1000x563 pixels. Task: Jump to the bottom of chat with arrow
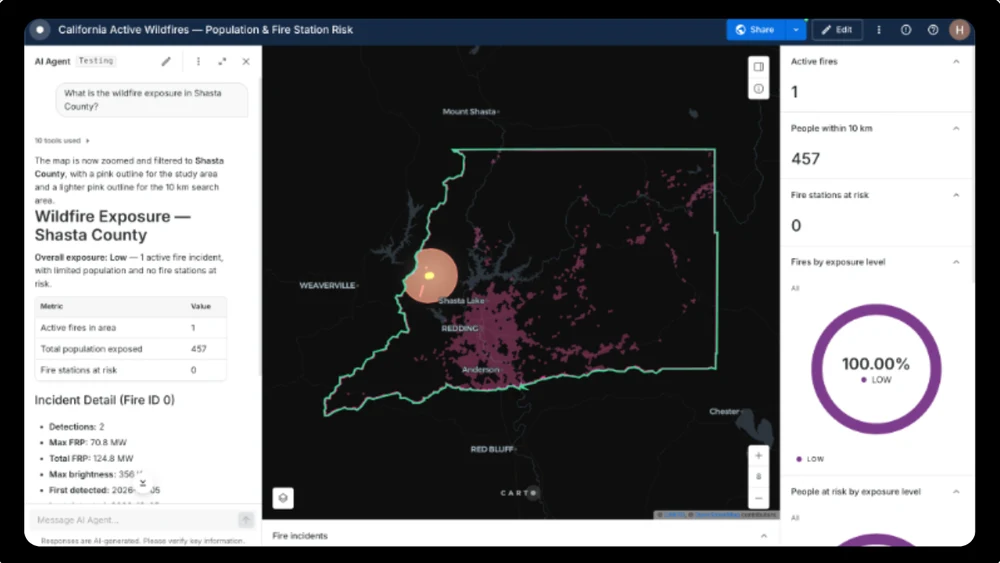click(143, 483)
